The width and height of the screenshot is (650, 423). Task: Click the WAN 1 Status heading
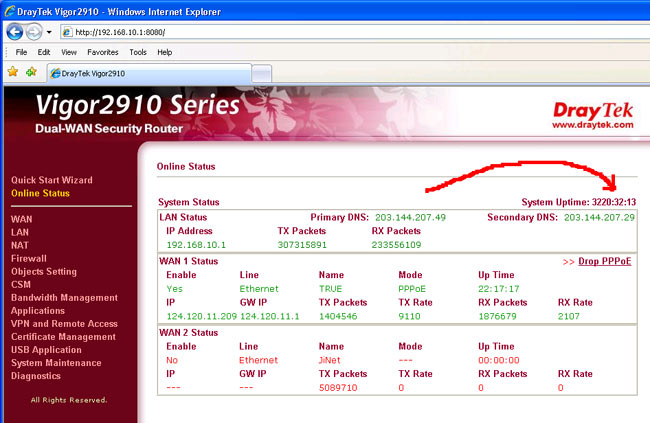[x=189, y=261]
